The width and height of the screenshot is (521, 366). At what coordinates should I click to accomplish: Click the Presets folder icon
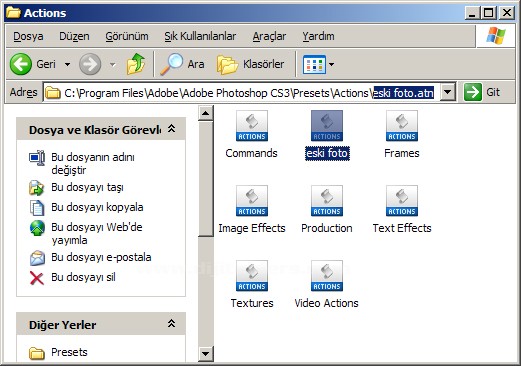point(37,353)
